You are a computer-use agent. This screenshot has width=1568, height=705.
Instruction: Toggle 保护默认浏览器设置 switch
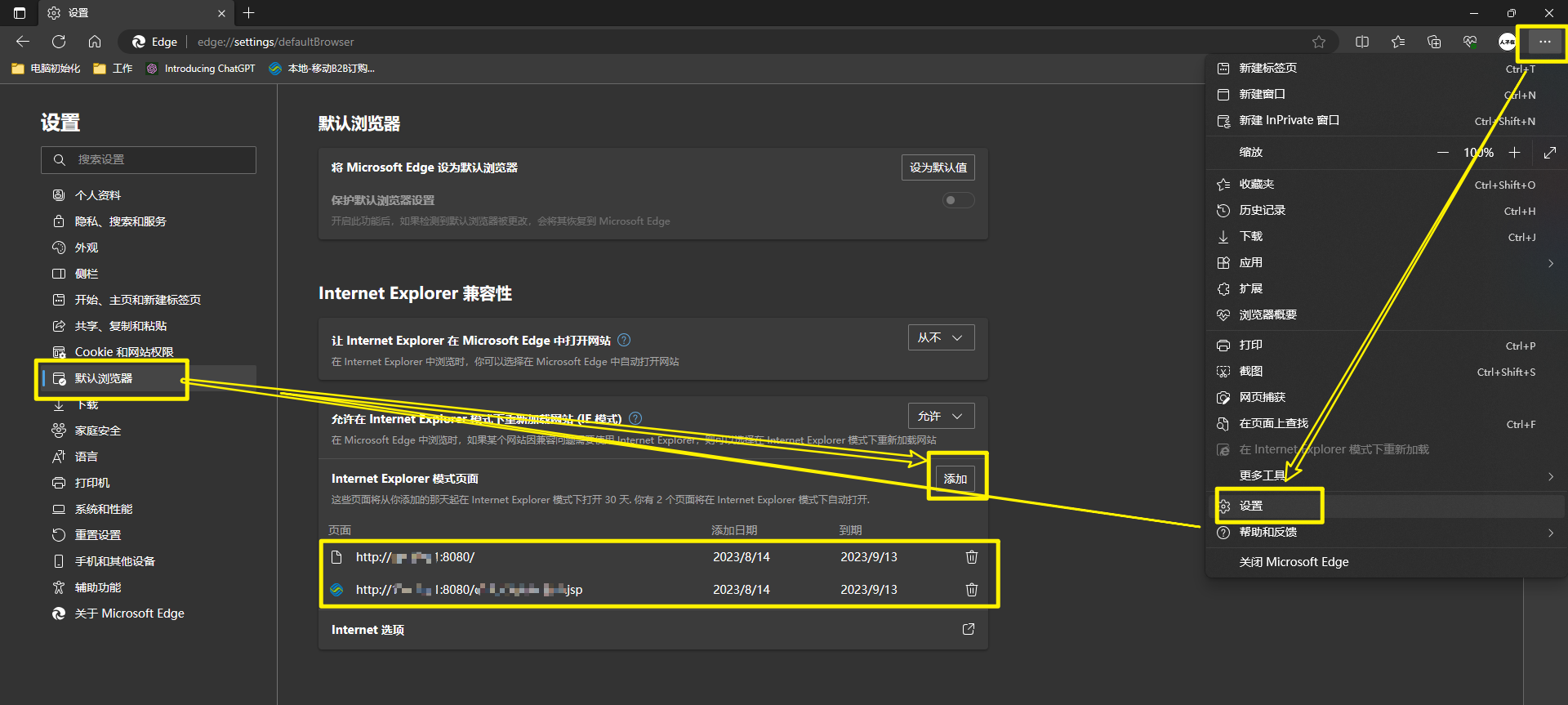click(958, 200)
